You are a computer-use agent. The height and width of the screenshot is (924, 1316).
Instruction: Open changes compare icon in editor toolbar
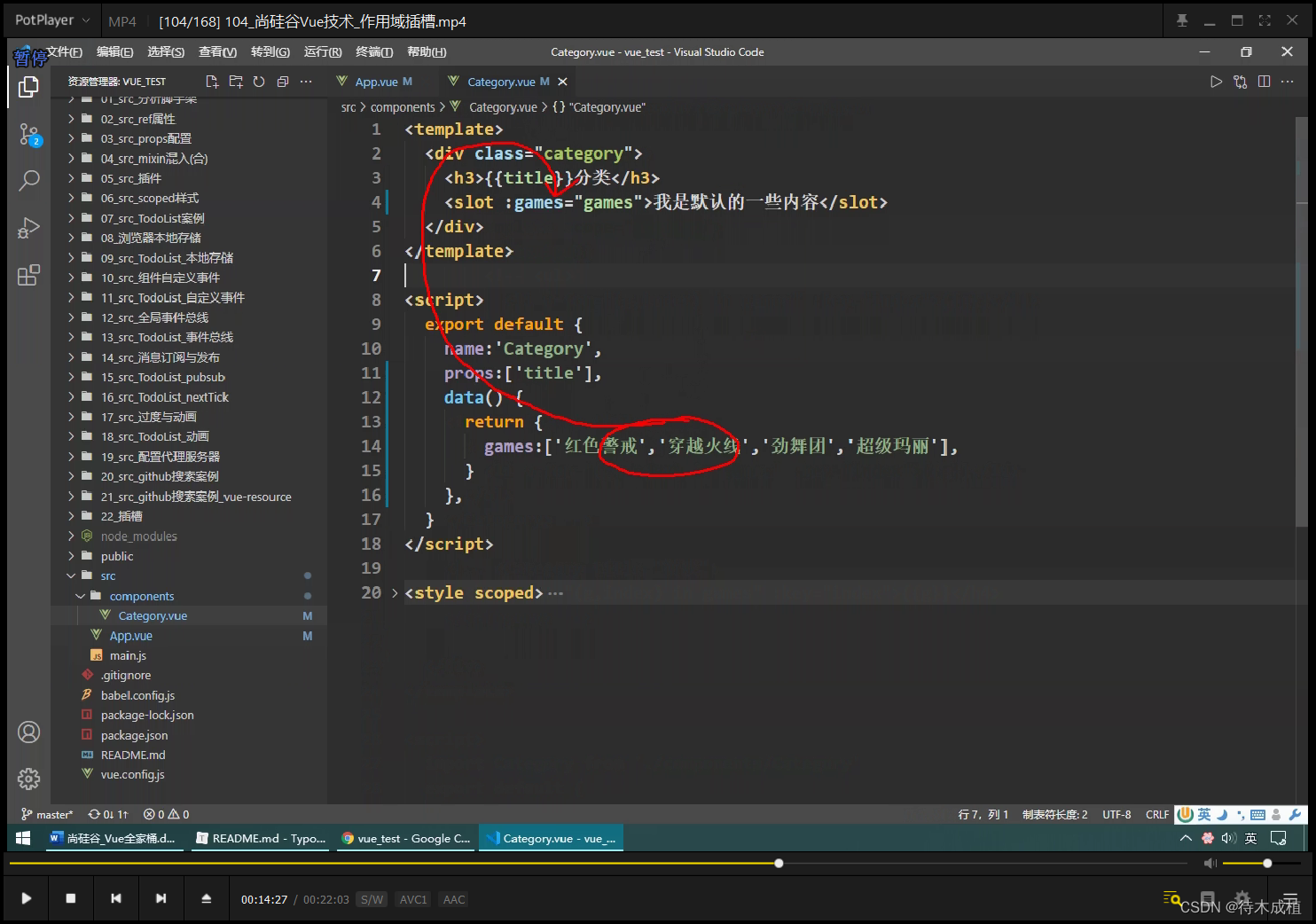[x=1240, y=82]
